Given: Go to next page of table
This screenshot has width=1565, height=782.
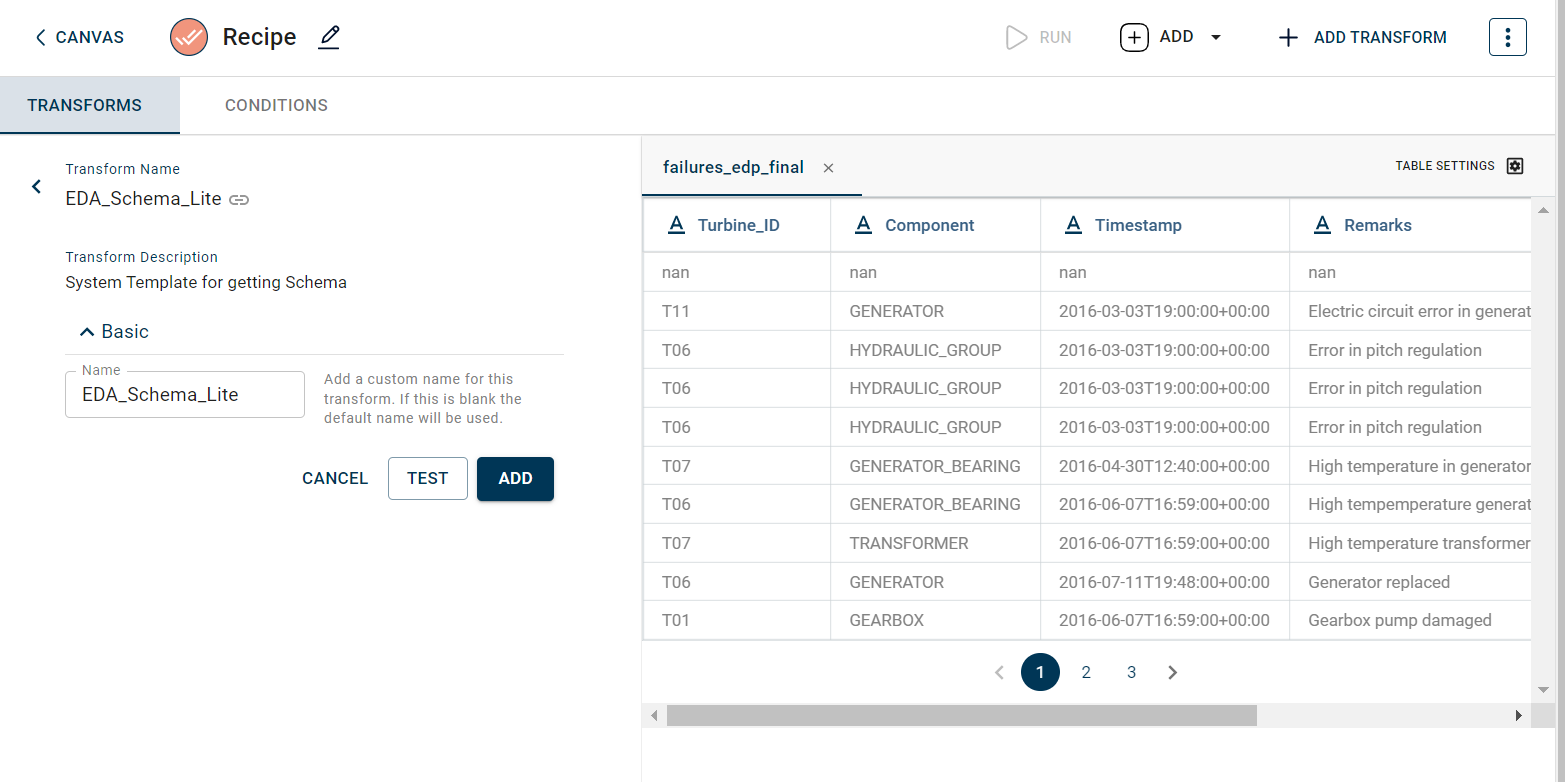Looking at the screenshot, I should point(1173,672).
